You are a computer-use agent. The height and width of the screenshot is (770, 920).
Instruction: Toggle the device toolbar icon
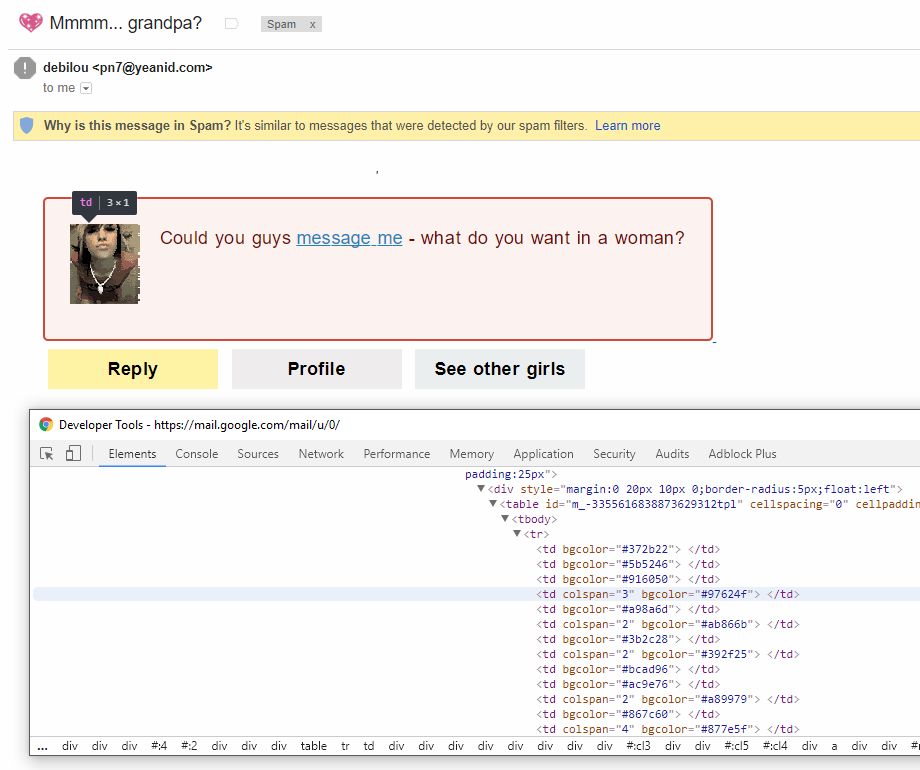pyautogui.click(x=73, y=453)
